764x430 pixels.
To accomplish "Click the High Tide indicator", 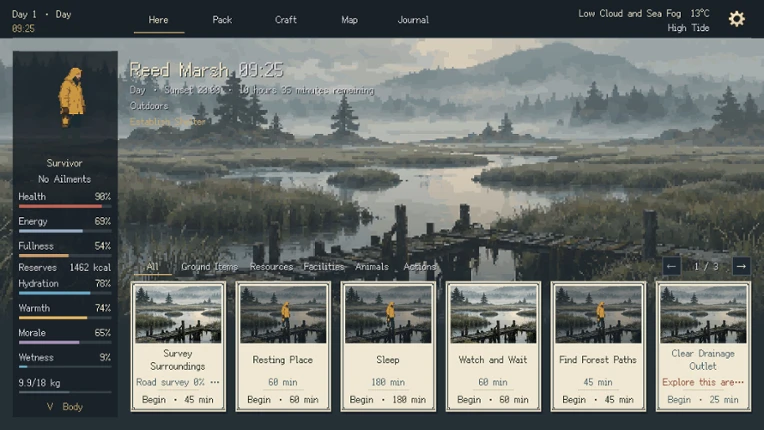I will [688, 28].
